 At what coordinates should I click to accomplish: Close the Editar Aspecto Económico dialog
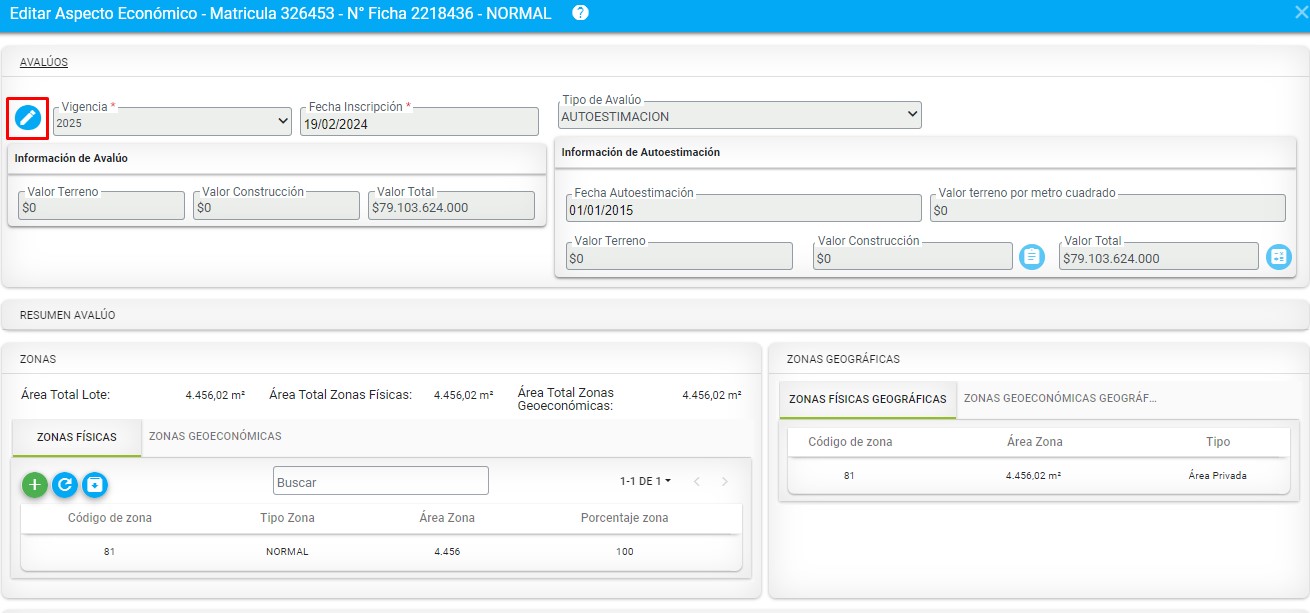[x=1300, y=14]
